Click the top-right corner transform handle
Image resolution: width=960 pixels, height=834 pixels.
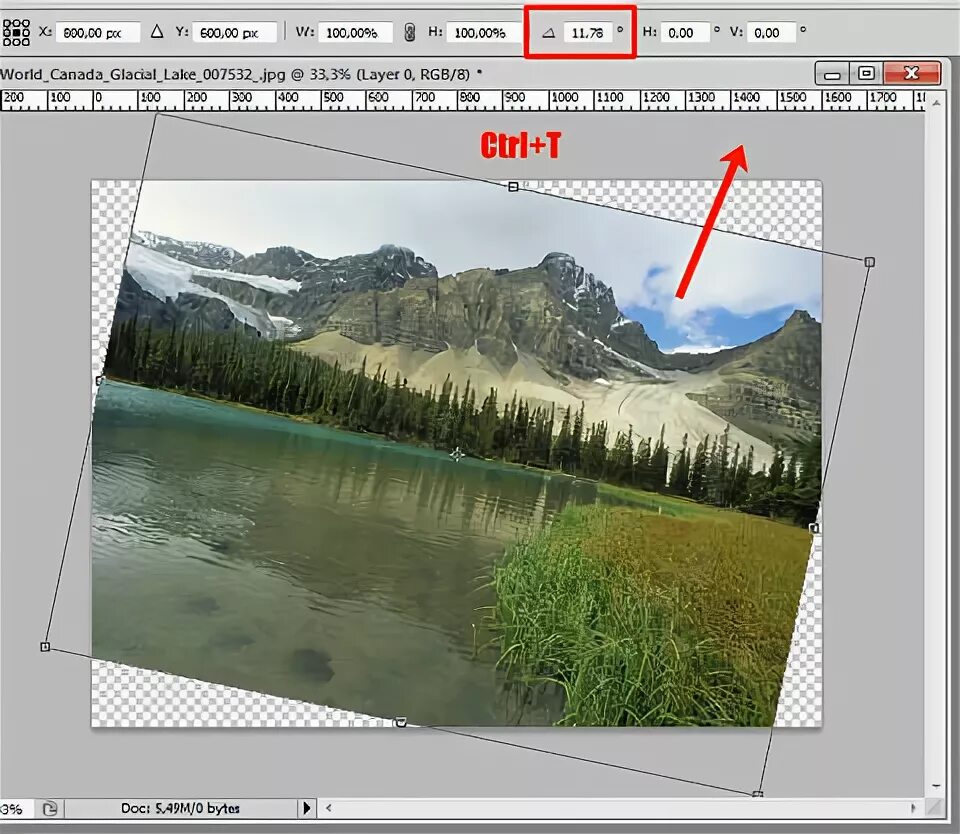869,262
